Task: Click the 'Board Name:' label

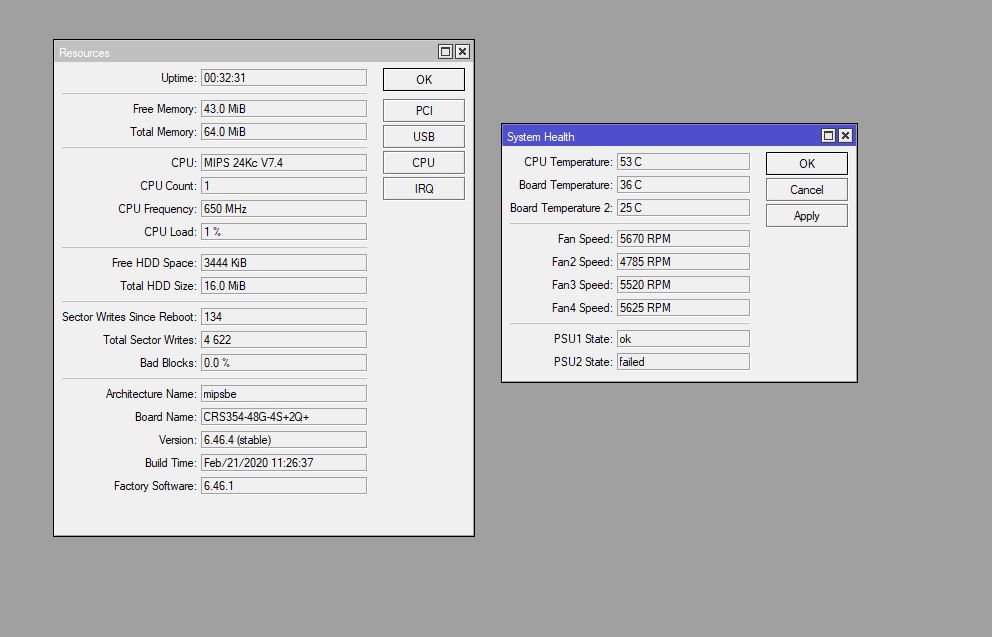Action: click(165, 417)
